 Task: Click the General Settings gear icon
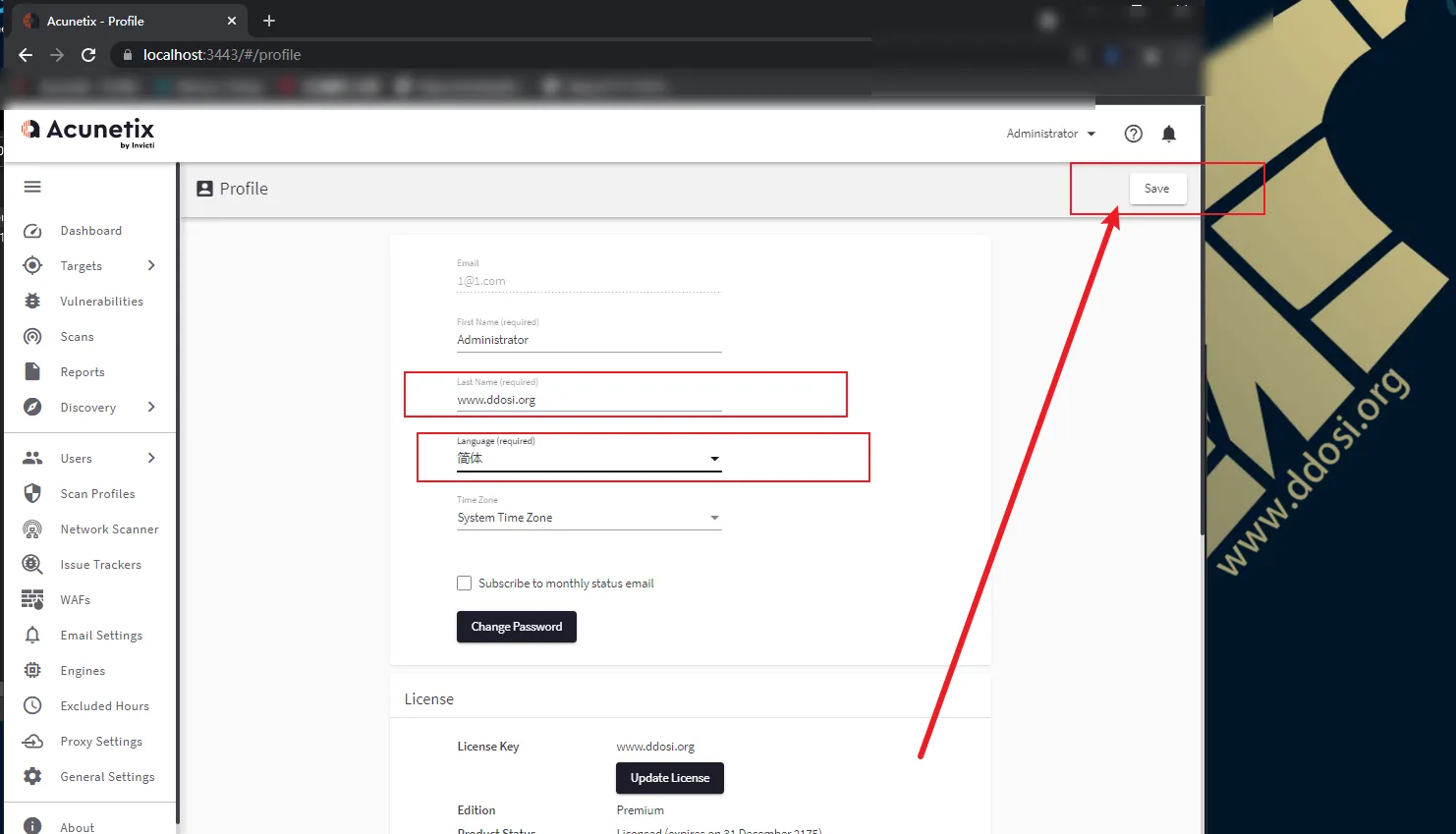(x=32, y=776)
